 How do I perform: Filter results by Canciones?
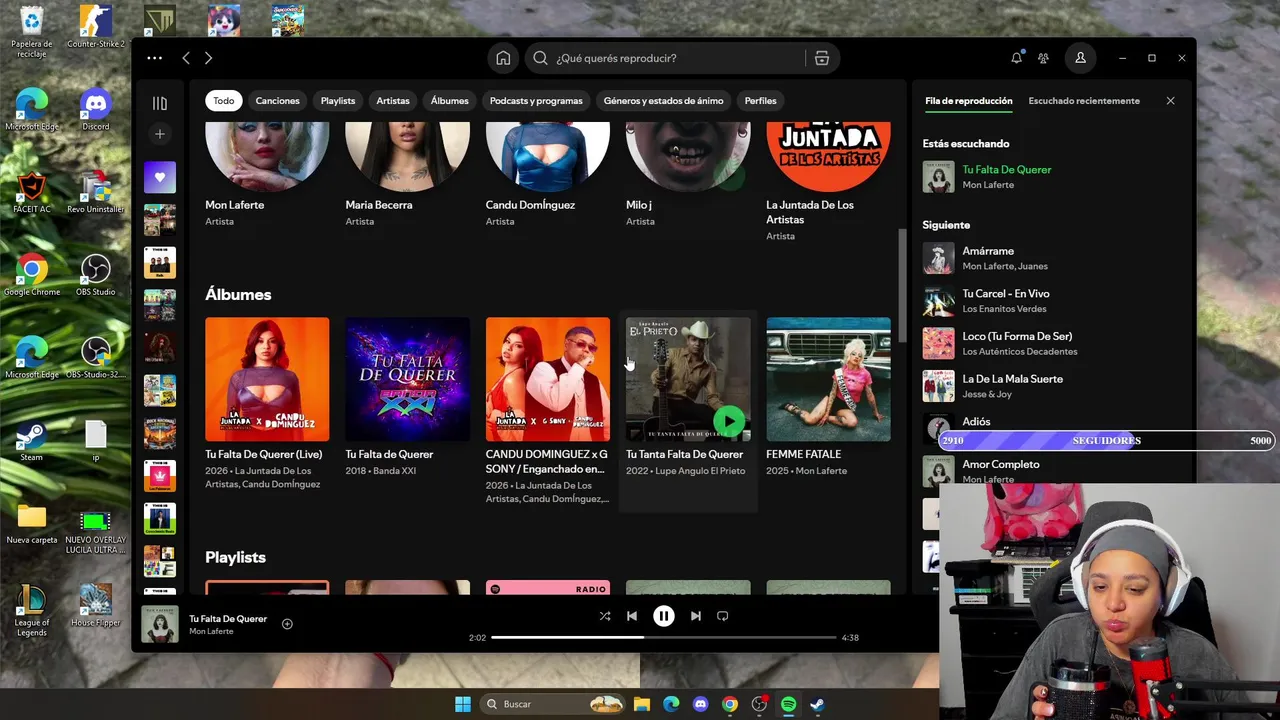point(277,101)
